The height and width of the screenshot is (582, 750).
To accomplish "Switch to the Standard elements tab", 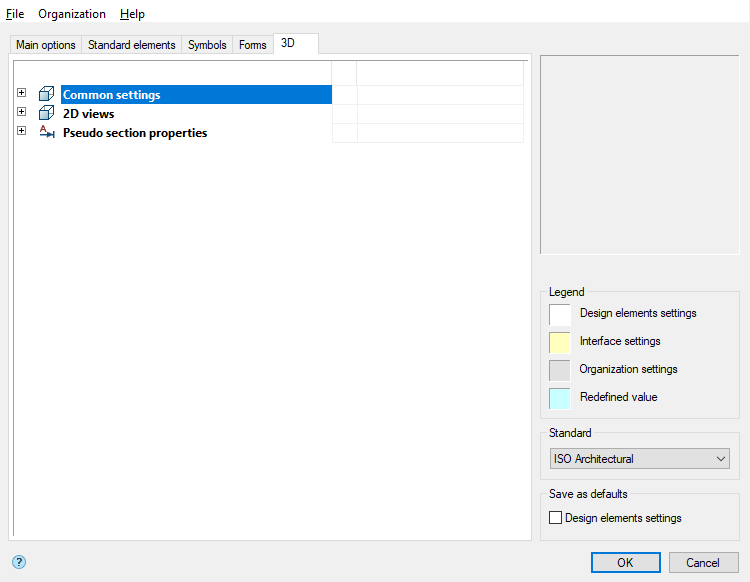I will [132, 45].
